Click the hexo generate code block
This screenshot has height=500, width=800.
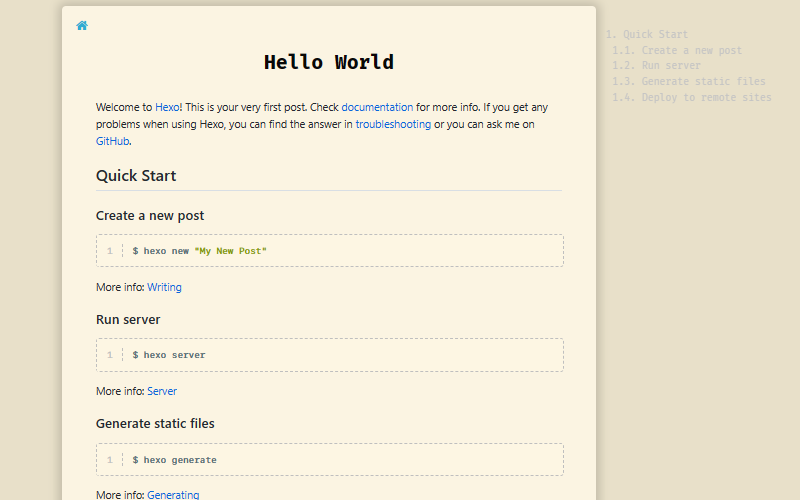[x=329, y=460]
